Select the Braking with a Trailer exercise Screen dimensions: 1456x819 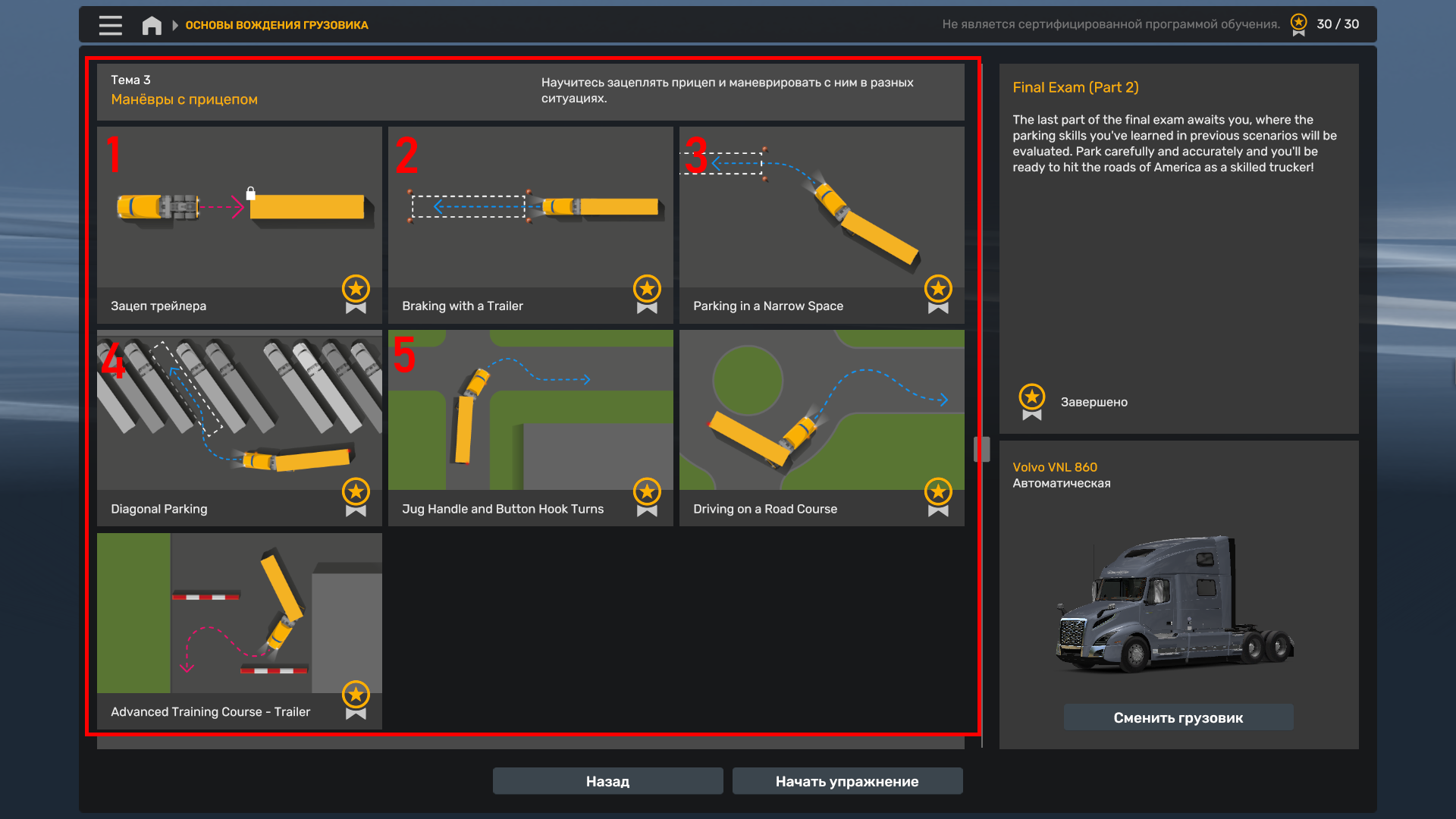530,225
